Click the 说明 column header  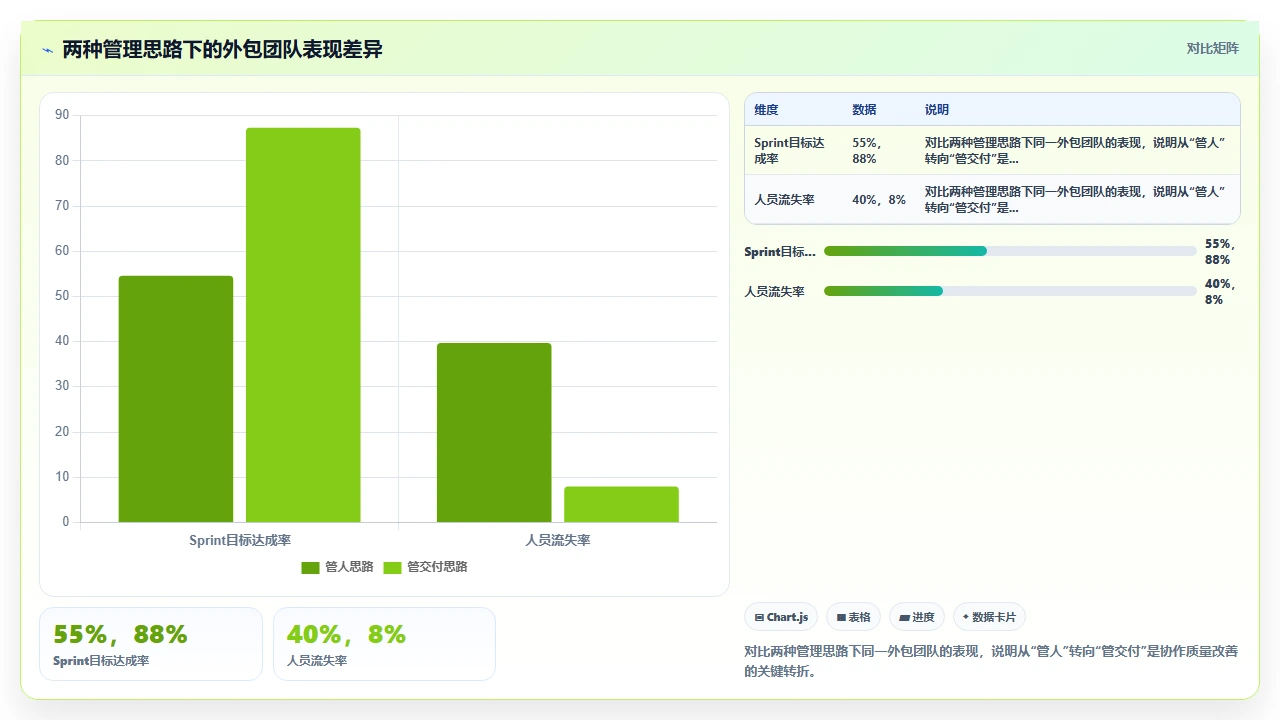pyautogui.click(x=937, y=110)
